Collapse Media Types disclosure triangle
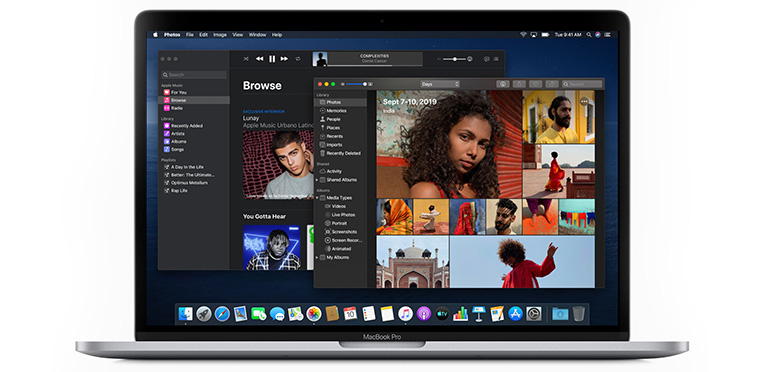 pos(317,198)
